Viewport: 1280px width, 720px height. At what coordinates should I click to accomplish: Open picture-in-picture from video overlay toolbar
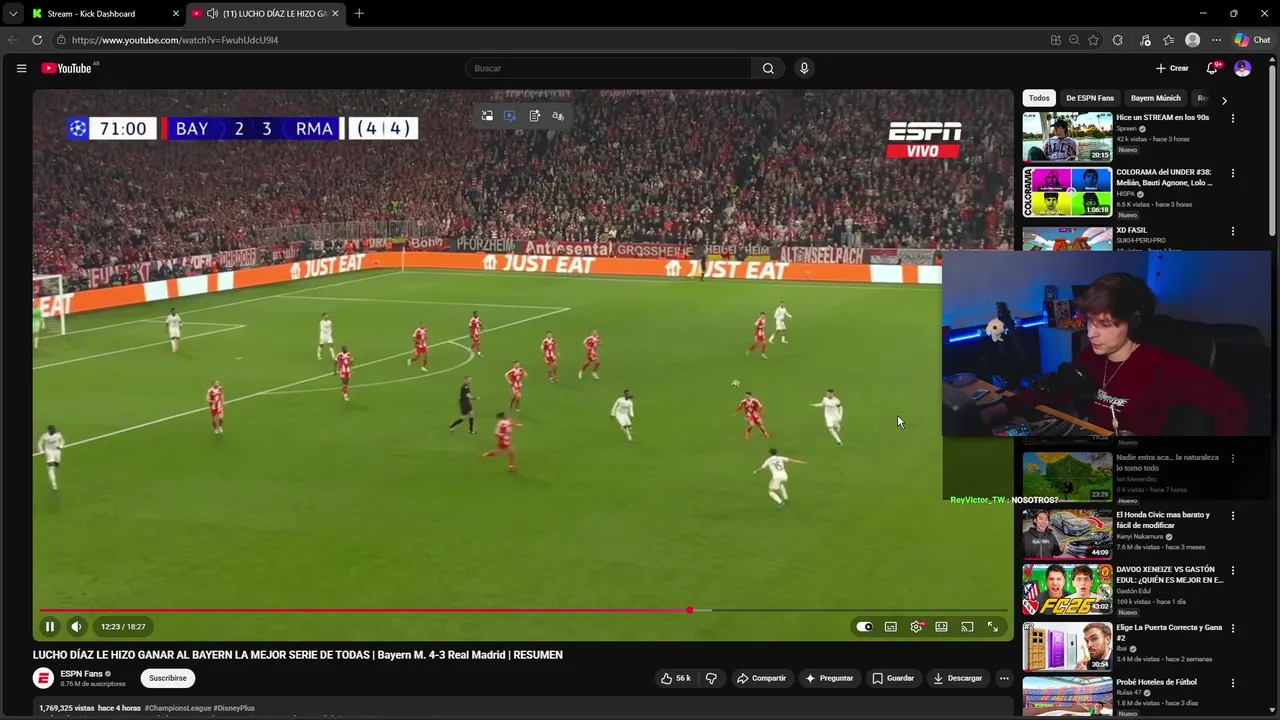[x=487, y=116]
